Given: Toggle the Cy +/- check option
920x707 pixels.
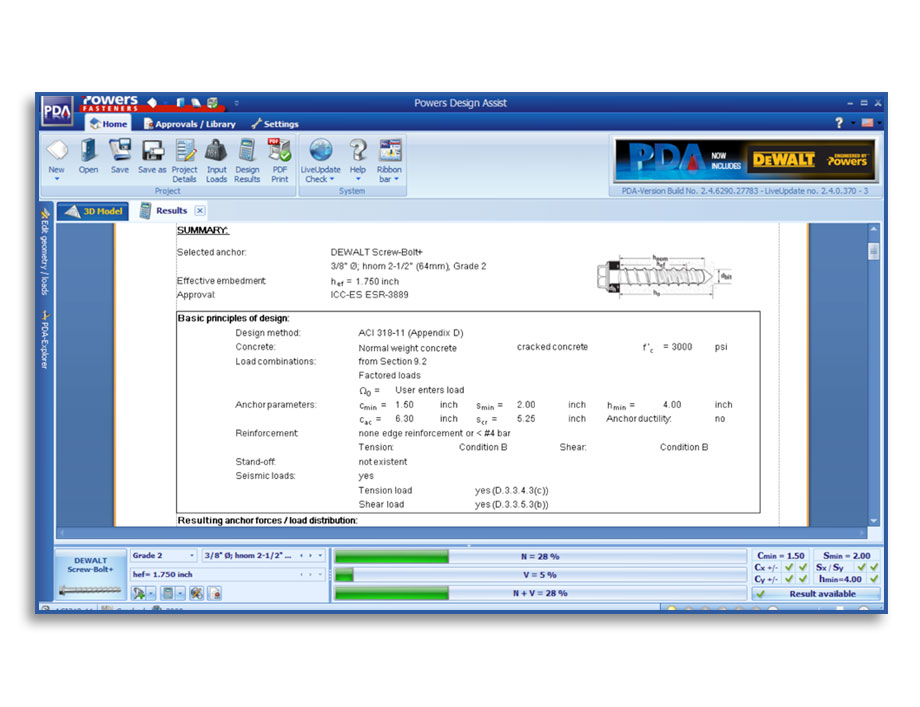Looking at the screenshot, I should 790,576.
